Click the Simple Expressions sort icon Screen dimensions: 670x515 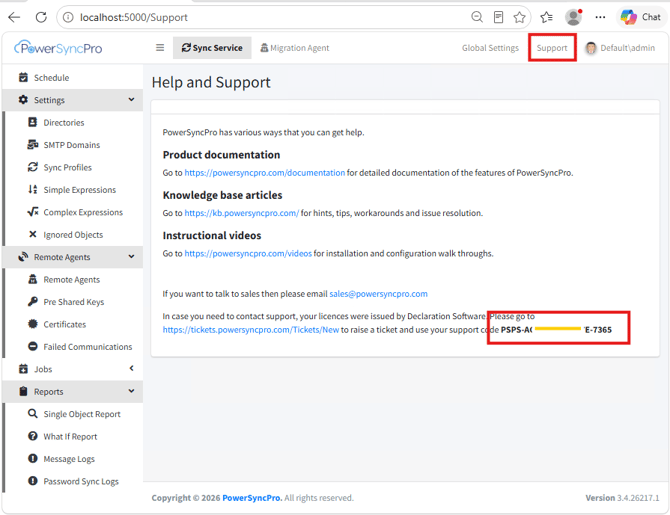pyautogui.click(x=32, y=189)
